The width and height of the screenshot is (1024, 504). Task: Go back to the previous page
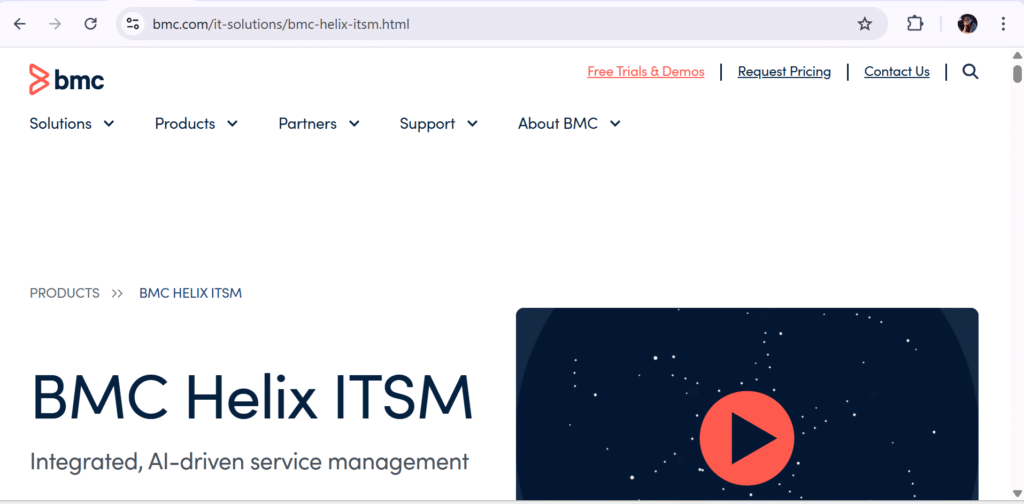point(20,24)
